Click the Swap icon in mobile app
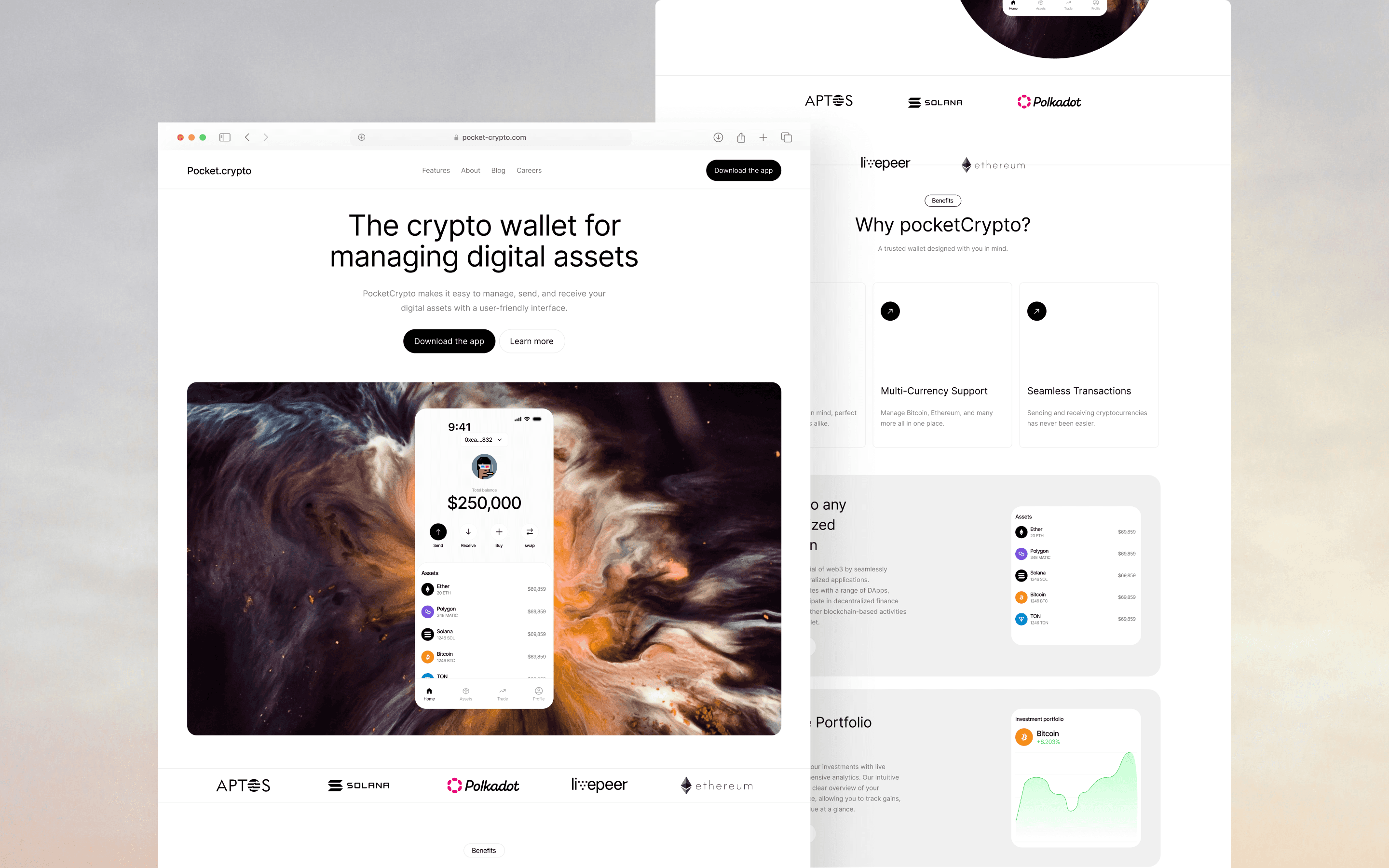Viewport: 1389px width, 868px height. (529, 531)
